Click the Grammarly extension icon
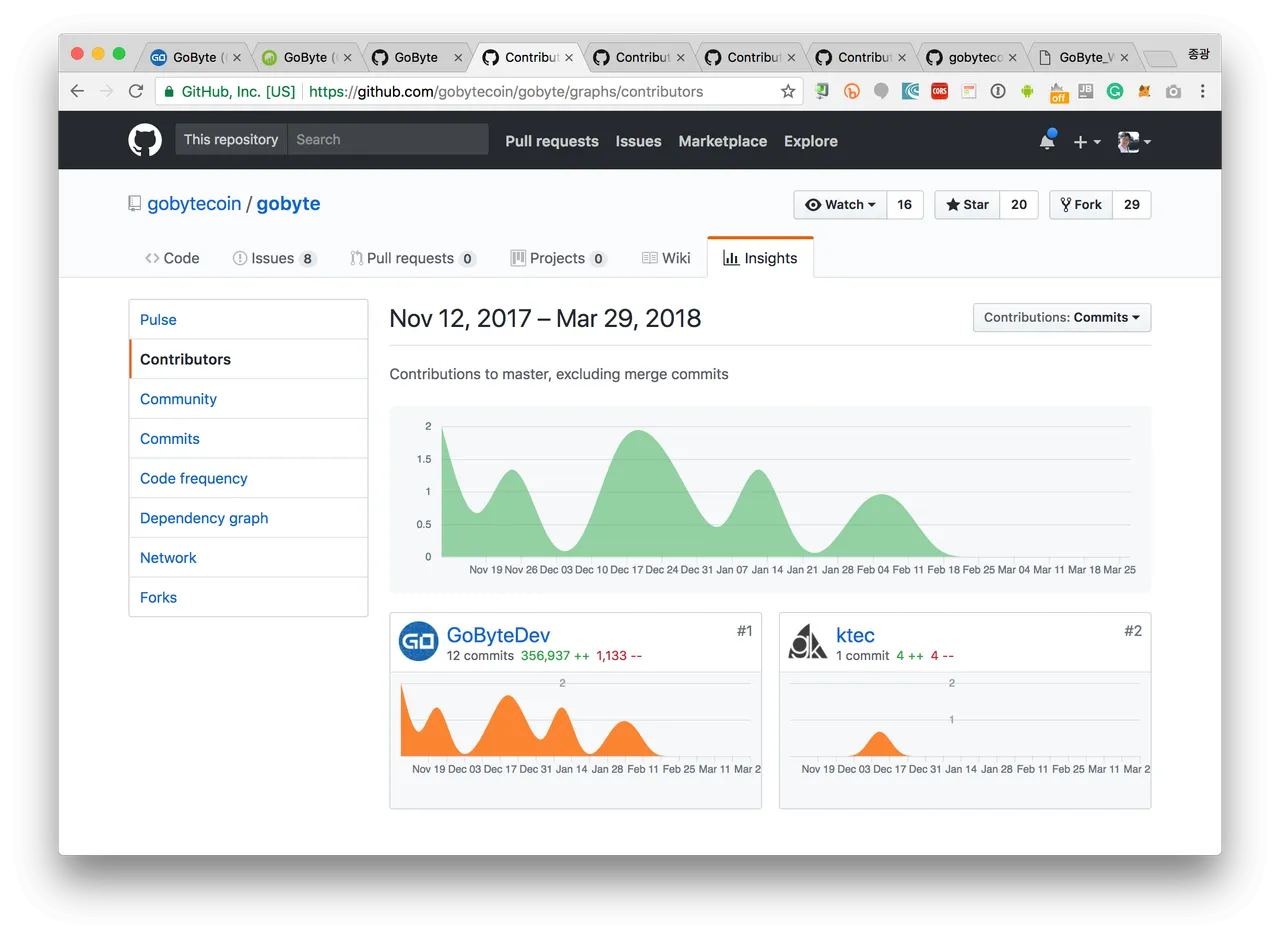Viewport: 1280px width, 939px height. click(1115, 91)
